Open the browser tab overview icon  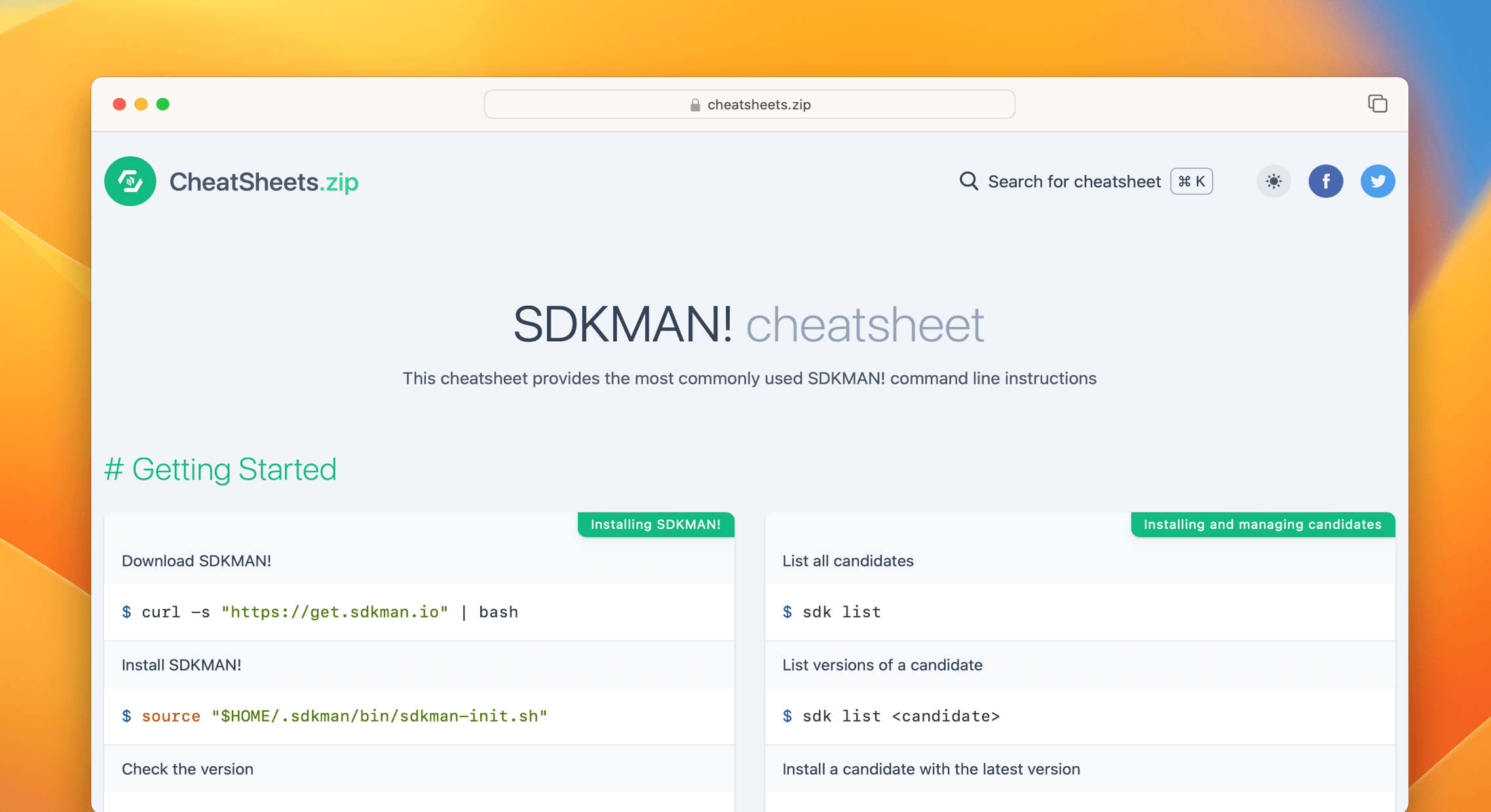(x=1378, y=103)
